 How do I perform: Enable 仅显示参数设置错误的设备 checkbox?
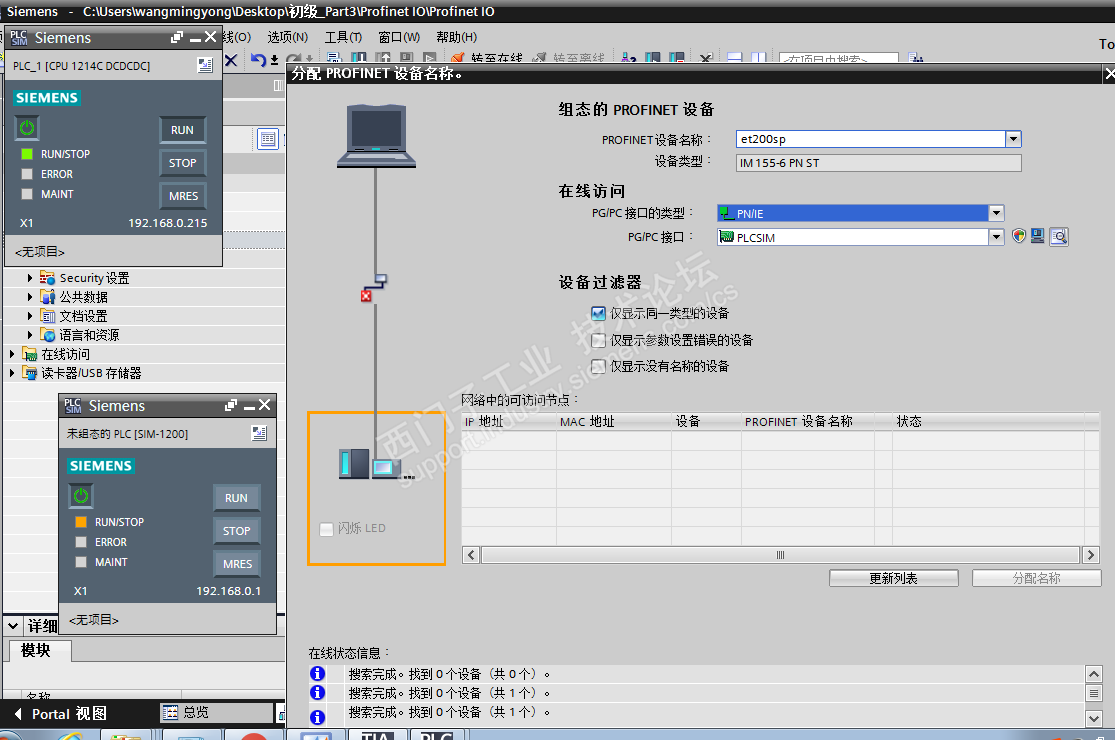point(599,340)
